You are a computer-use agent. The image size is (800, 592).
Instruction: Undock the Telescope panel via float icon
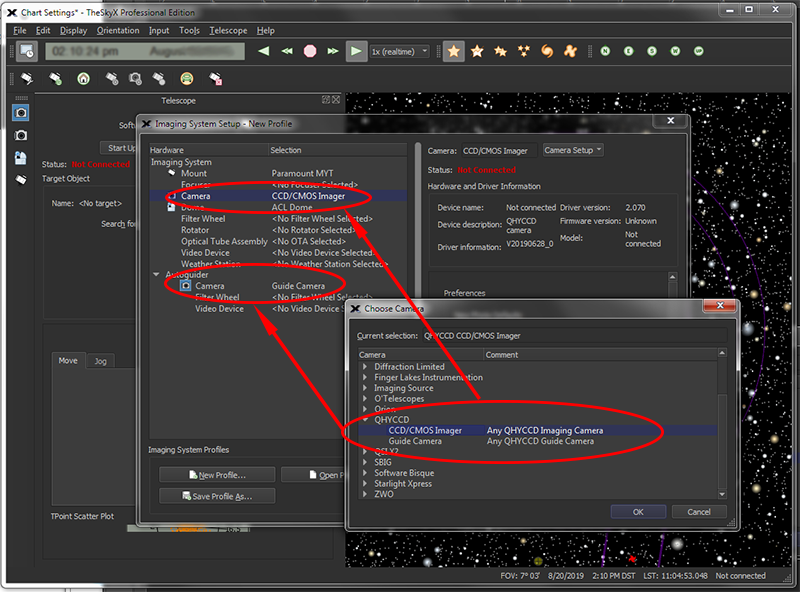click(326, 100)
